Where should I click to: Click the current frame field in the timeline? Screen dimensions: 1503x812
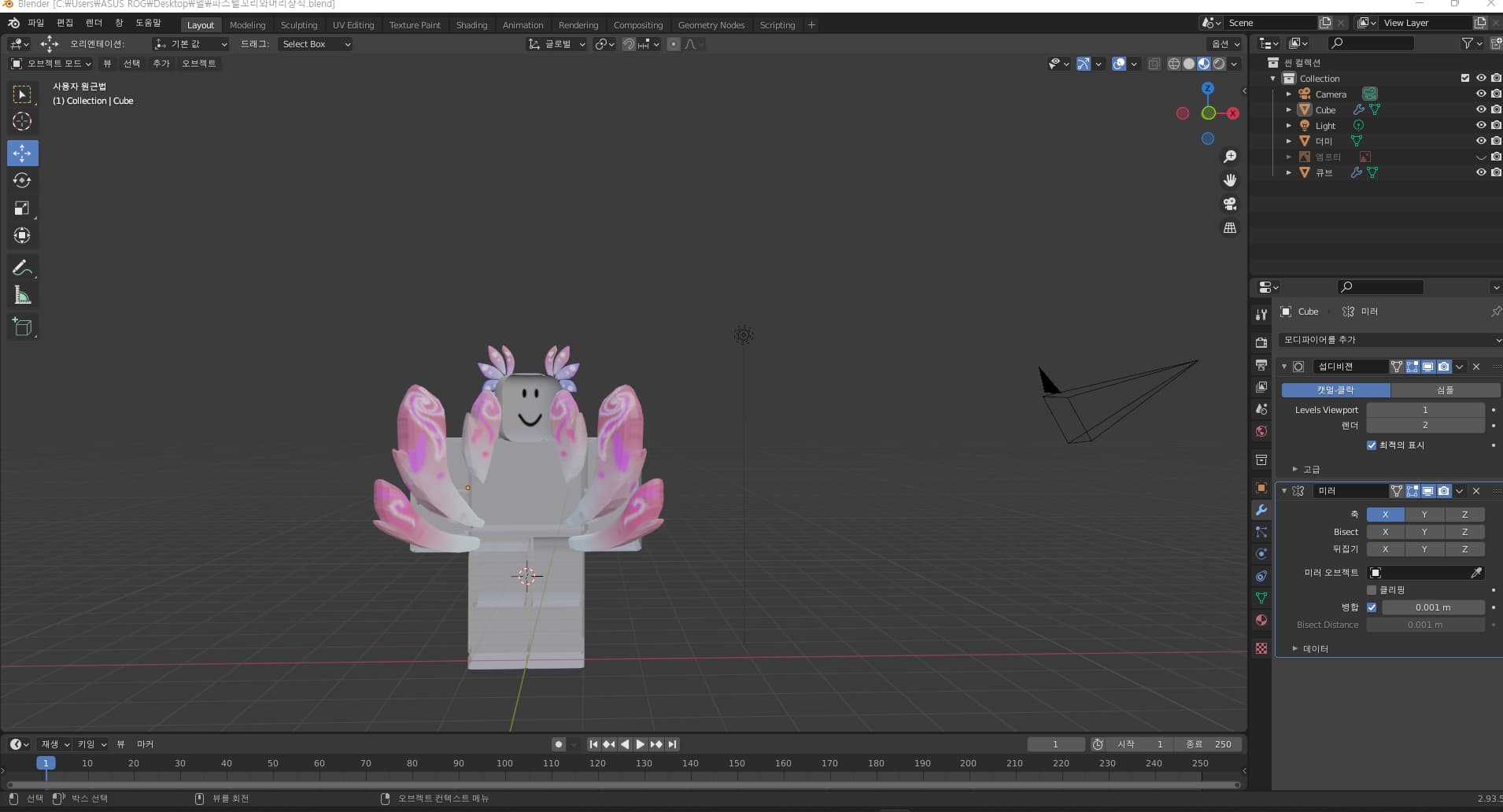click(x=1055, y=744)
